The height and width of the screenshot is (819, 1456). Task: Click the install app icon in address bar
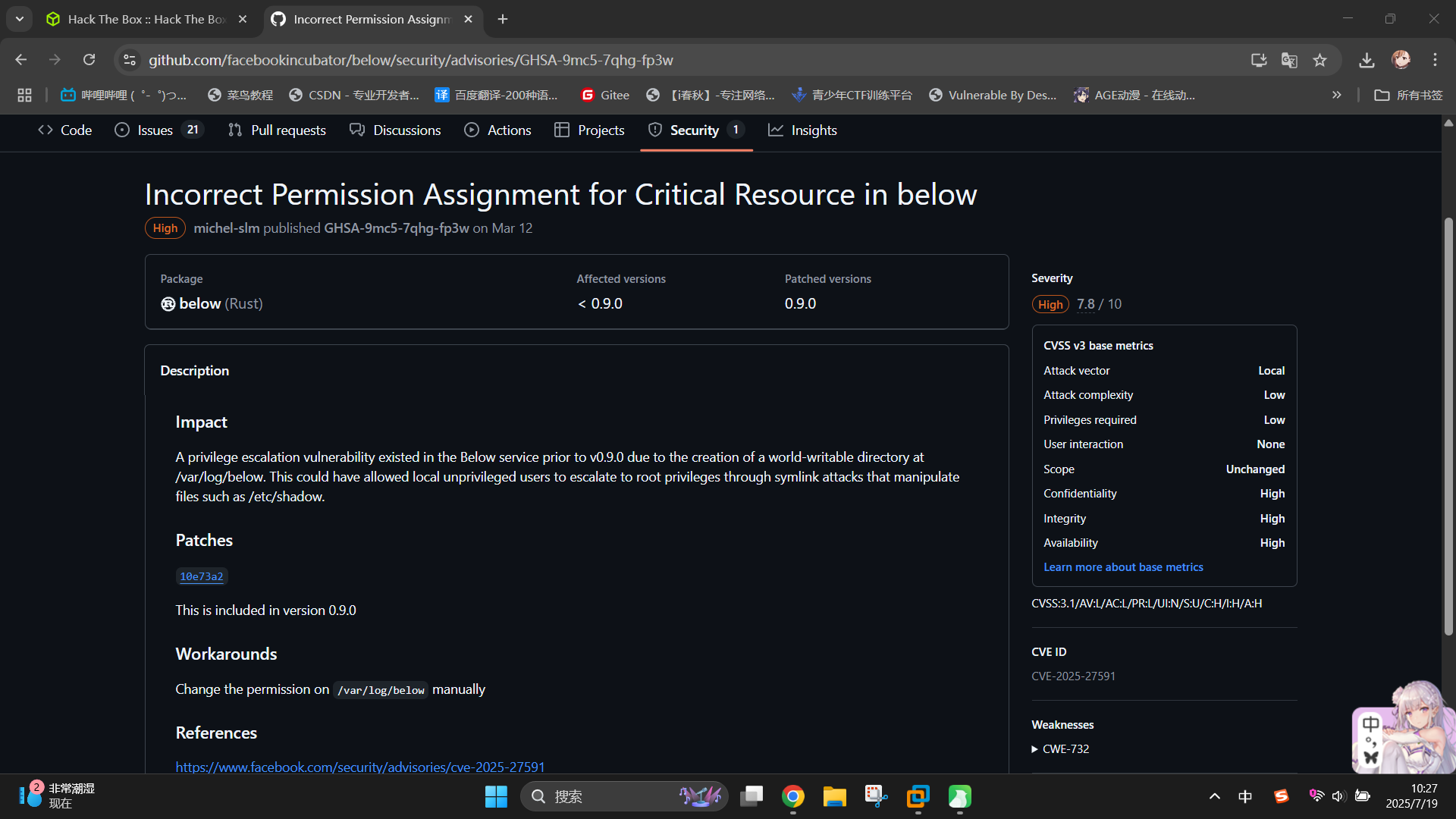coord(1259,60)
